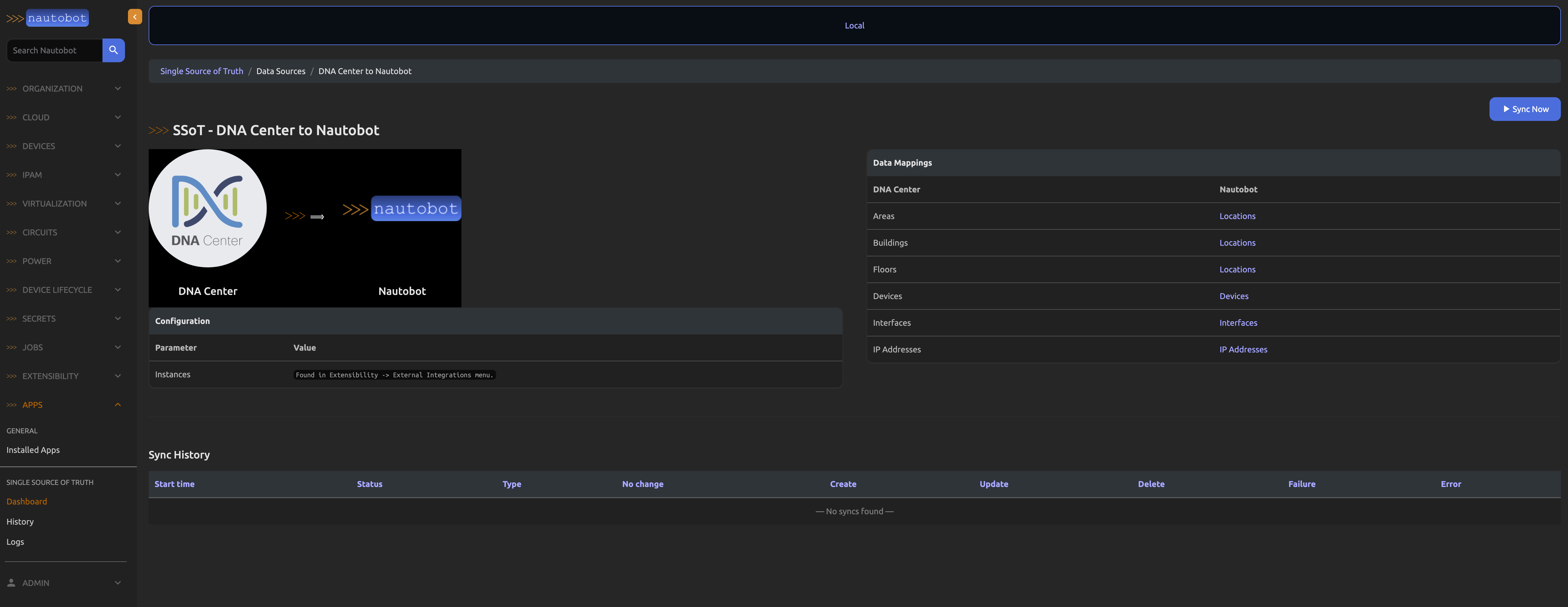
Task: Click Single Source of Truth breadcrumb
Action: coord(201,71)
